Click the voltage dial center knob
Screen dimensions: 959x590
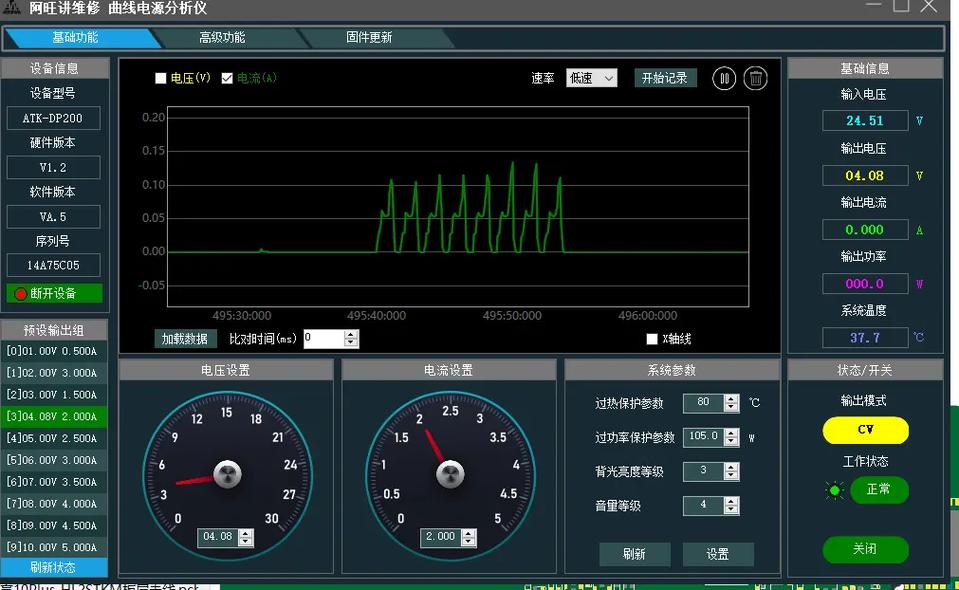[228, 475]
